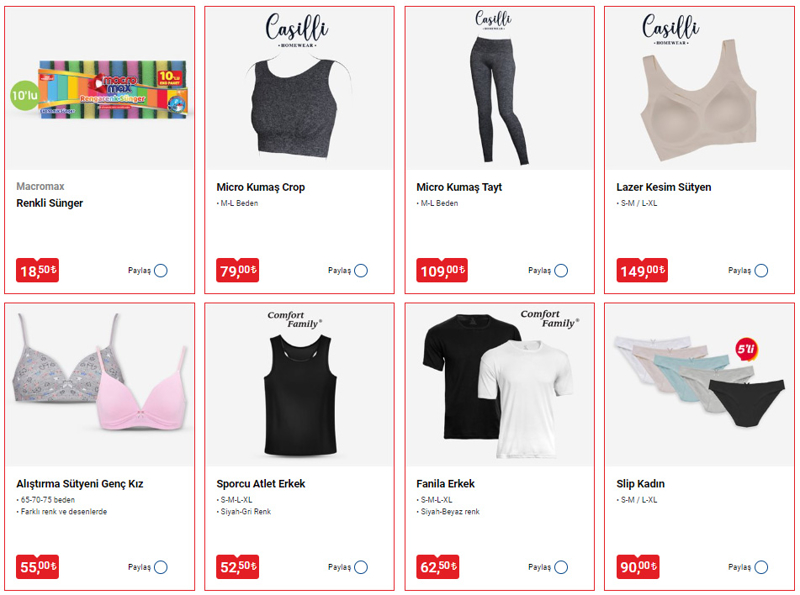Click the share circle for Renkli Sünger
This screenshot has height=595, width=800.
click(161, 270)
